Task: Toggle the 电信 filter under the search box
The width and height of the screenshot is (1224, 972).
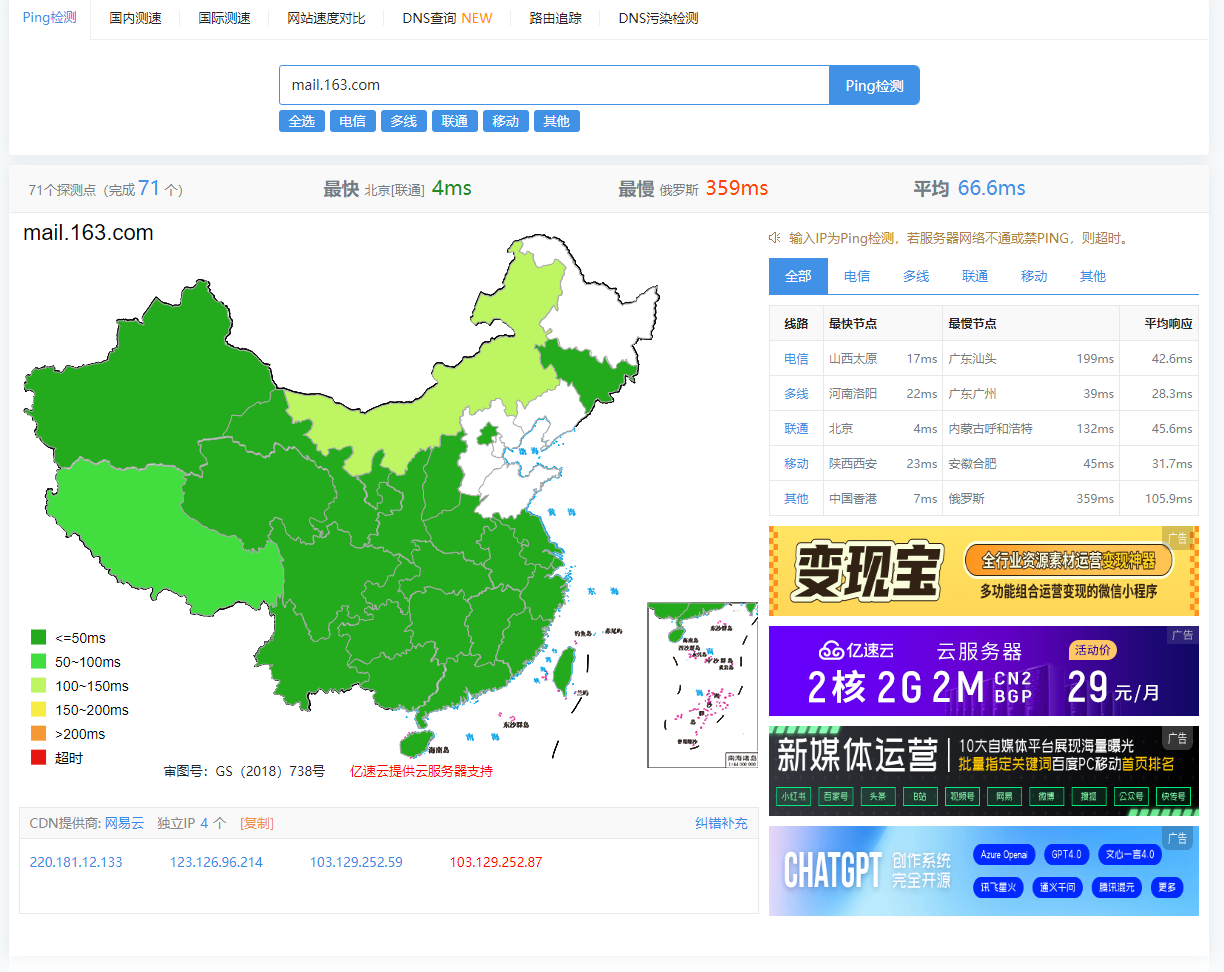Action: [352, 121]
